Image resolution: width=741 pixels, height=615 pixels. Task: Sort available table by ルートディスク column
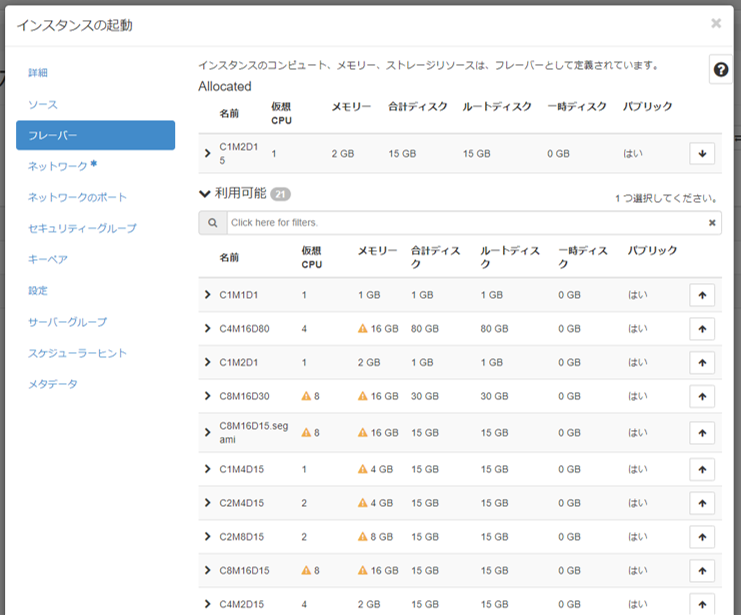510,257
